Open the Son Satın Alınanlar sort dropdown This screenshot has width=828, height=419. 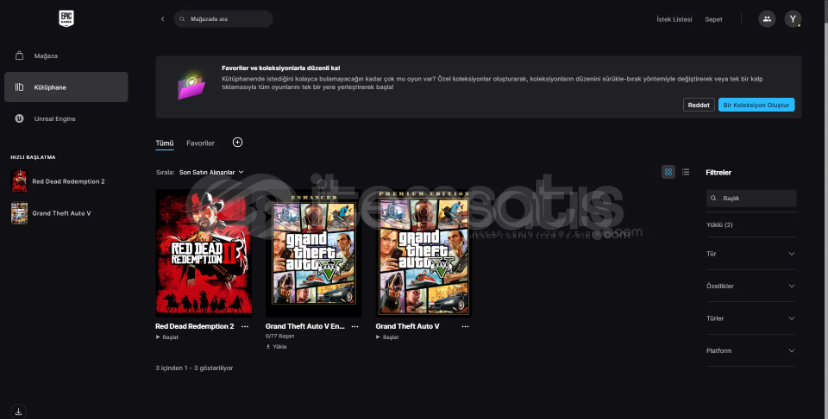[x=211, y=172]
